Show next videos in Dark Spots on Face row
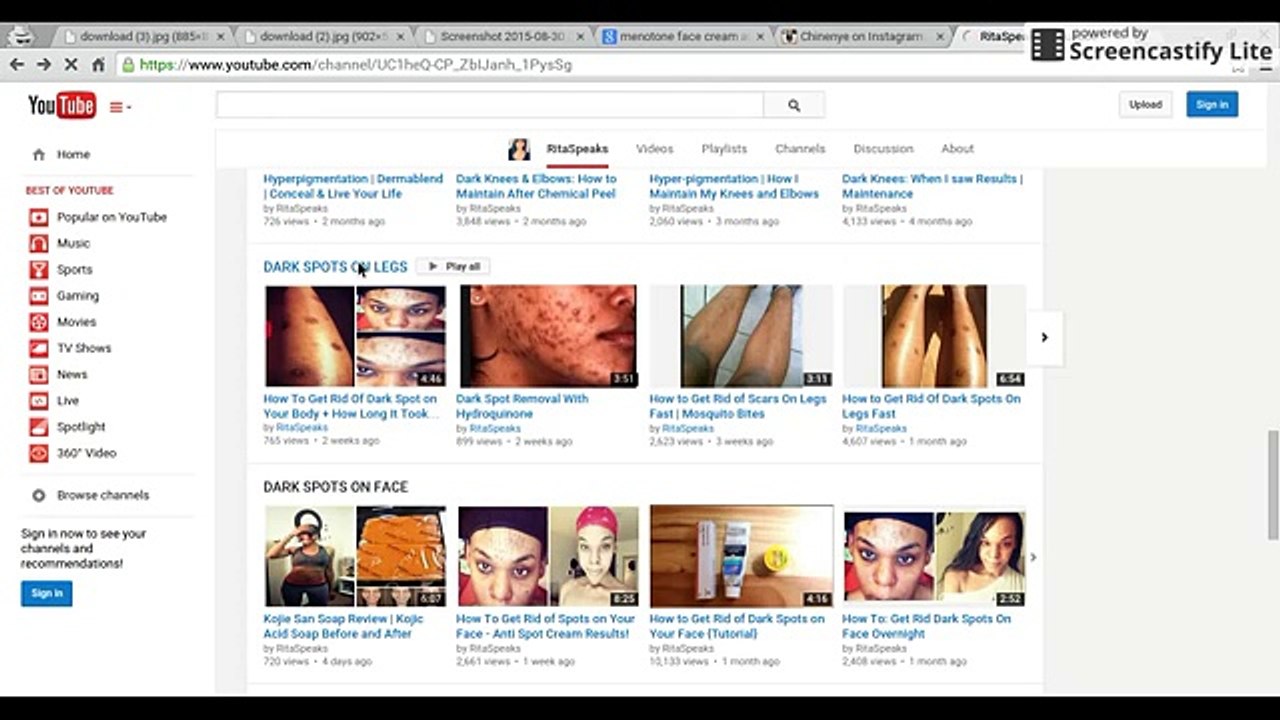 pos(1033,557)
